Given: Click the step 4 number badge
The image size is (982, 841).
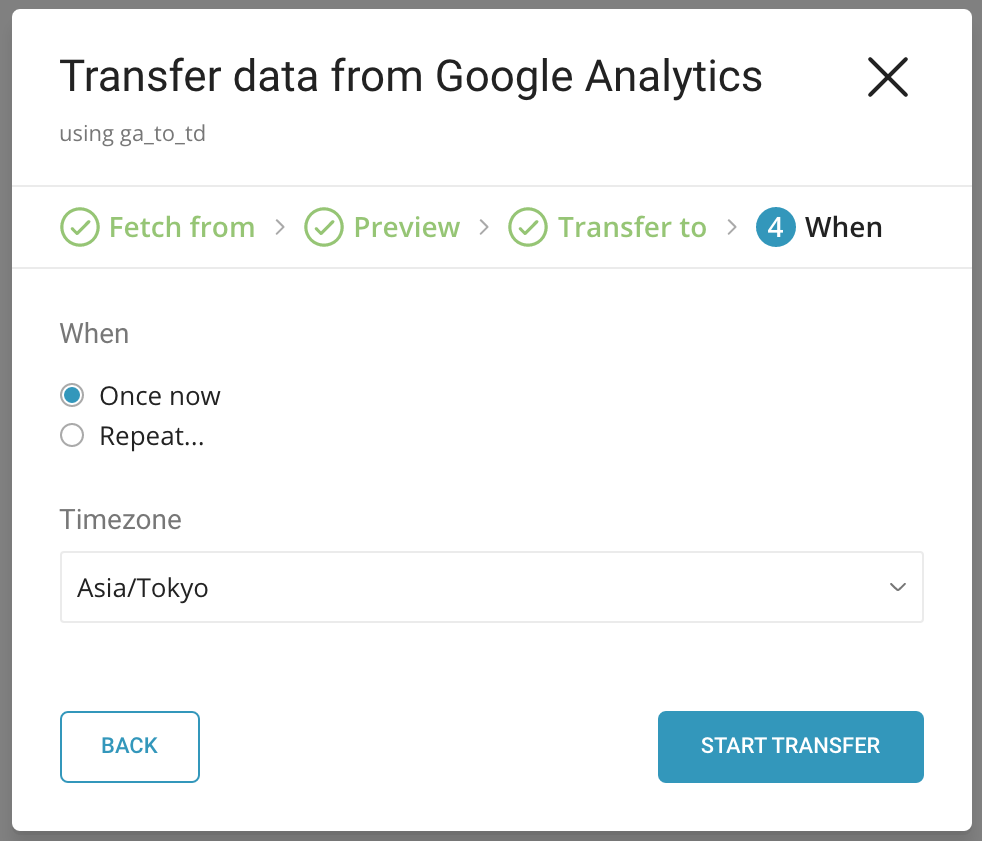Looking at the screenshot, I should coord(776,228).
